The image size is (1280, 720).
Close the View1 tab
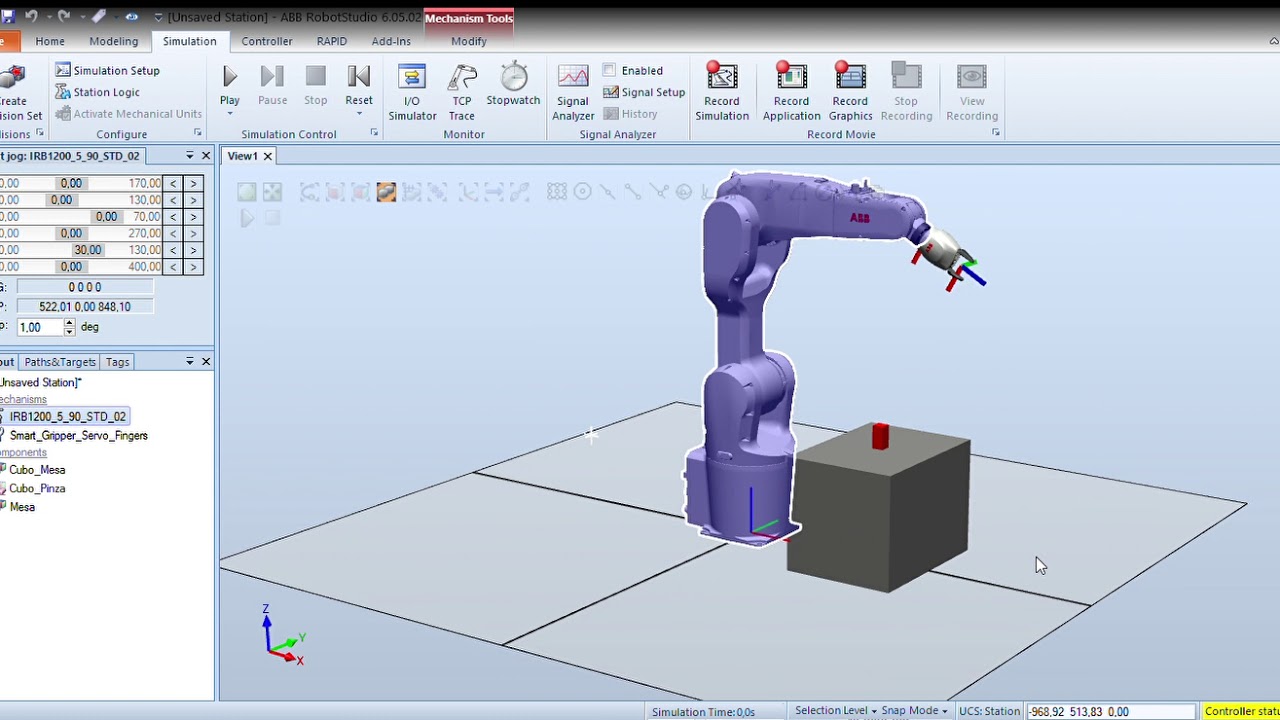point(267,156)
